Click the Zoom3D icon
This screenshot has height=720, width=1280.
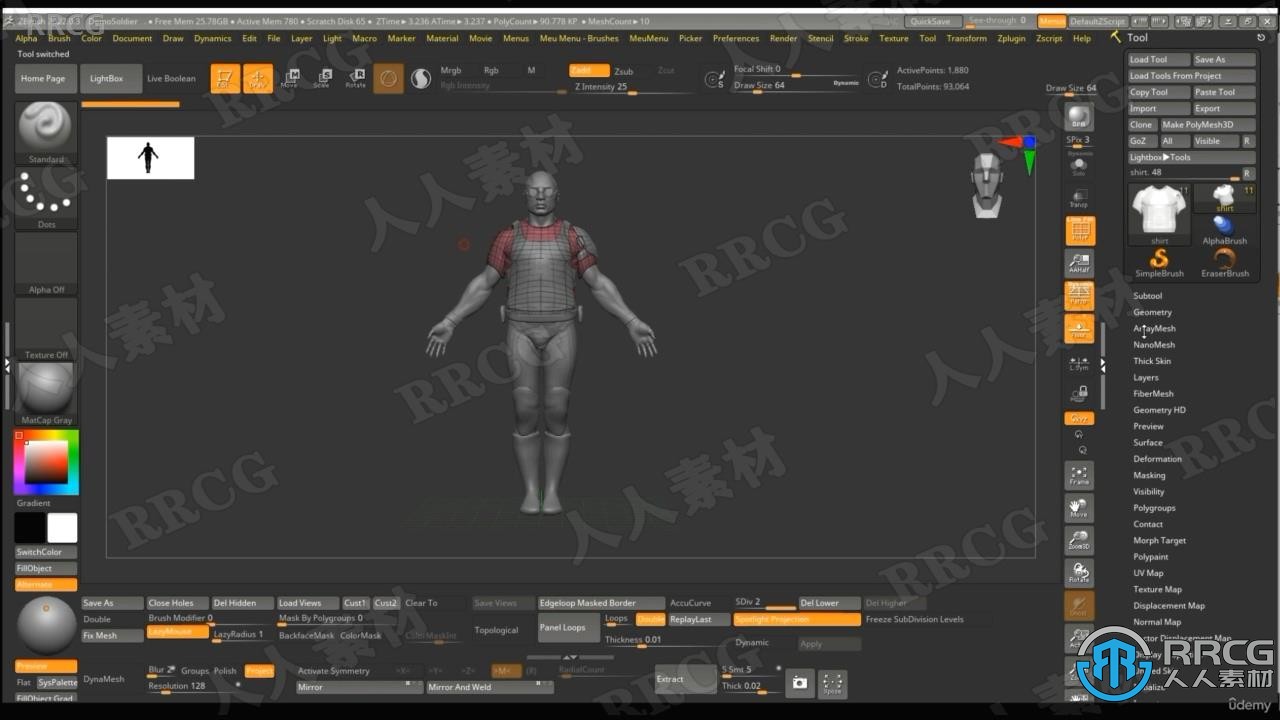pyautogui.click(x=1079, y=541)
